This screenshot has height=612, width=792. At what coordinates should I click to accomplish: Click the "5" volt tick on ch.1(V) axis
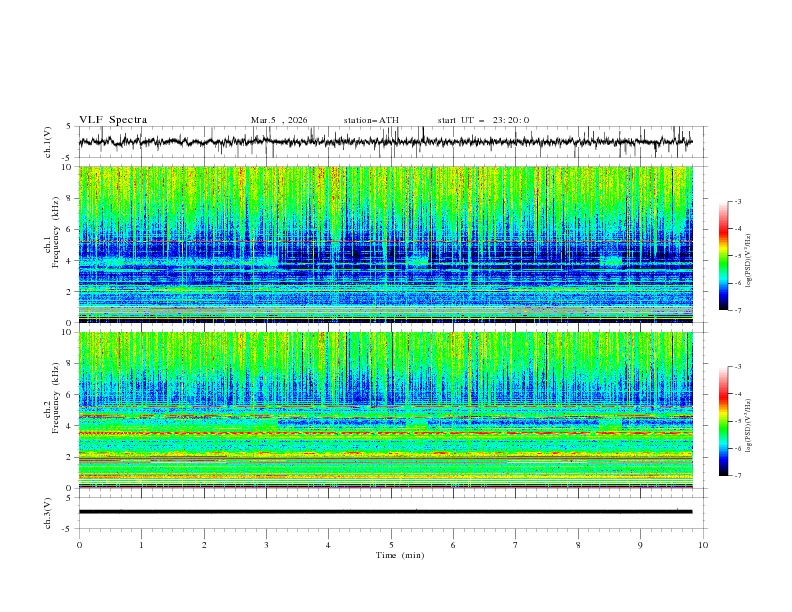pyautogui.click(x=70, y=127)
